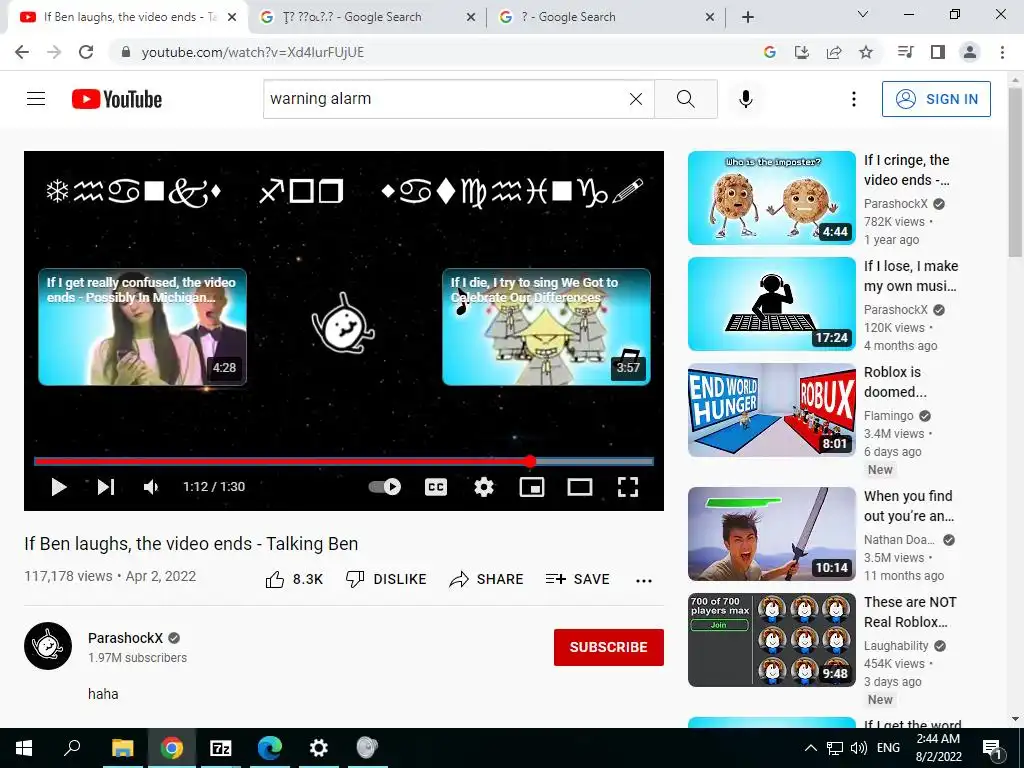Click the page vertical scrollbar
The width and height of the screenshot is (1024, 768).
[x=1015, y=172]
